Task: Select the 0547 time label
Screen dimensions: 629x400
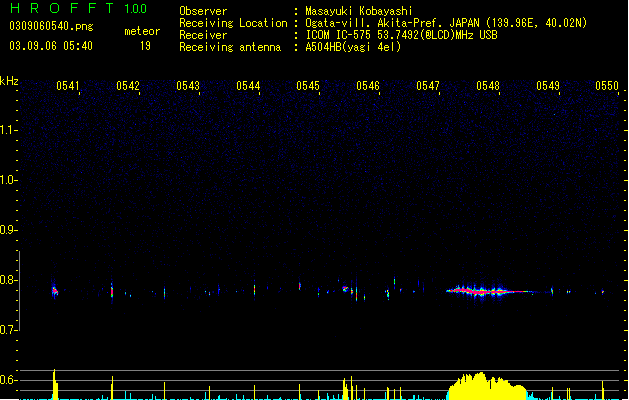Action: [x=428, y=86]
